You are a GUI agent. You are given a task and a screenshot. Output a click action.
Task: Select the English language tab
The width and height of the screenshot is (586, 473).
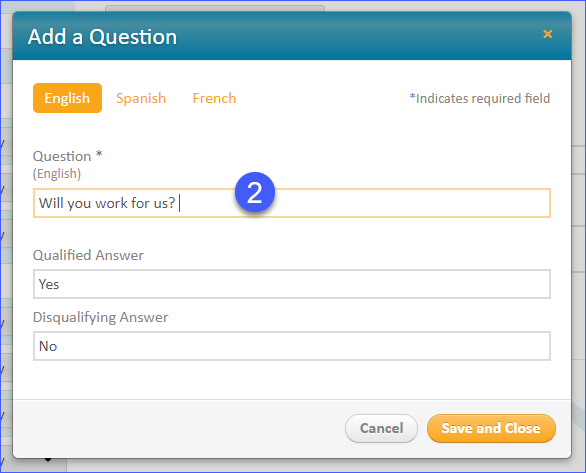pos(67,98)
